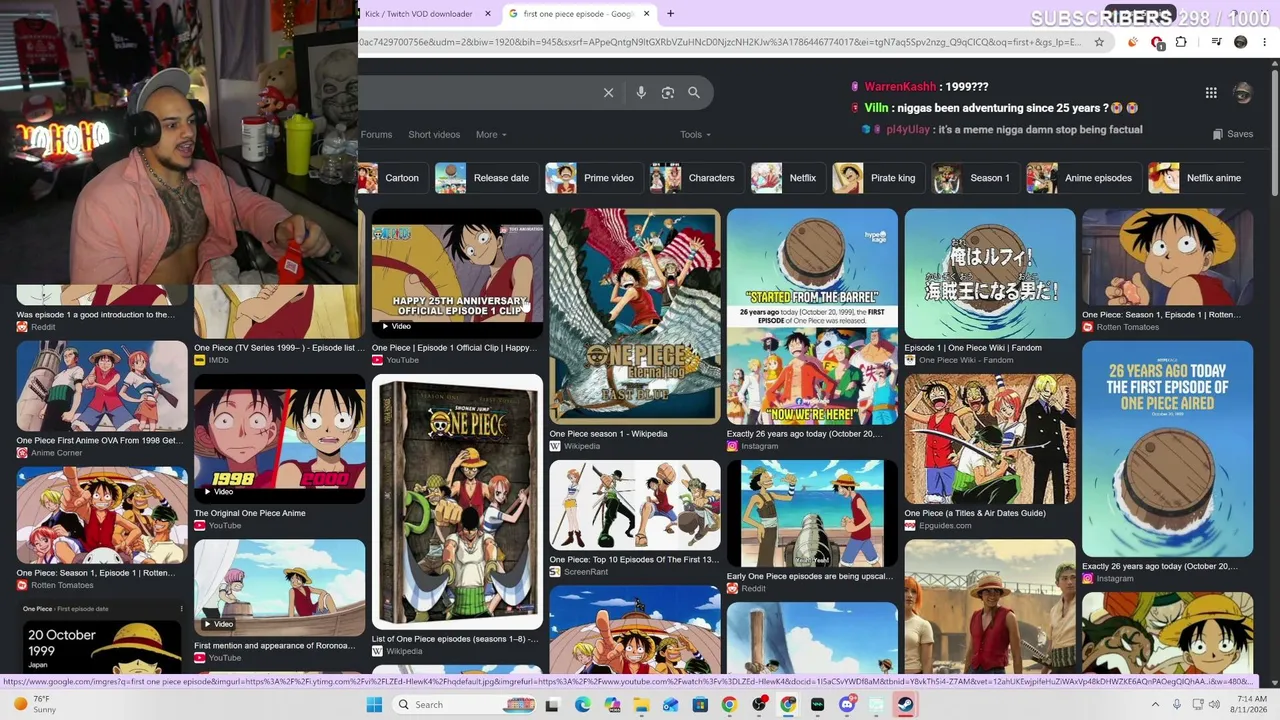Bookmark this page with the star icon
Viewport: 1280px width, 720px height.
coord(1099,42)
